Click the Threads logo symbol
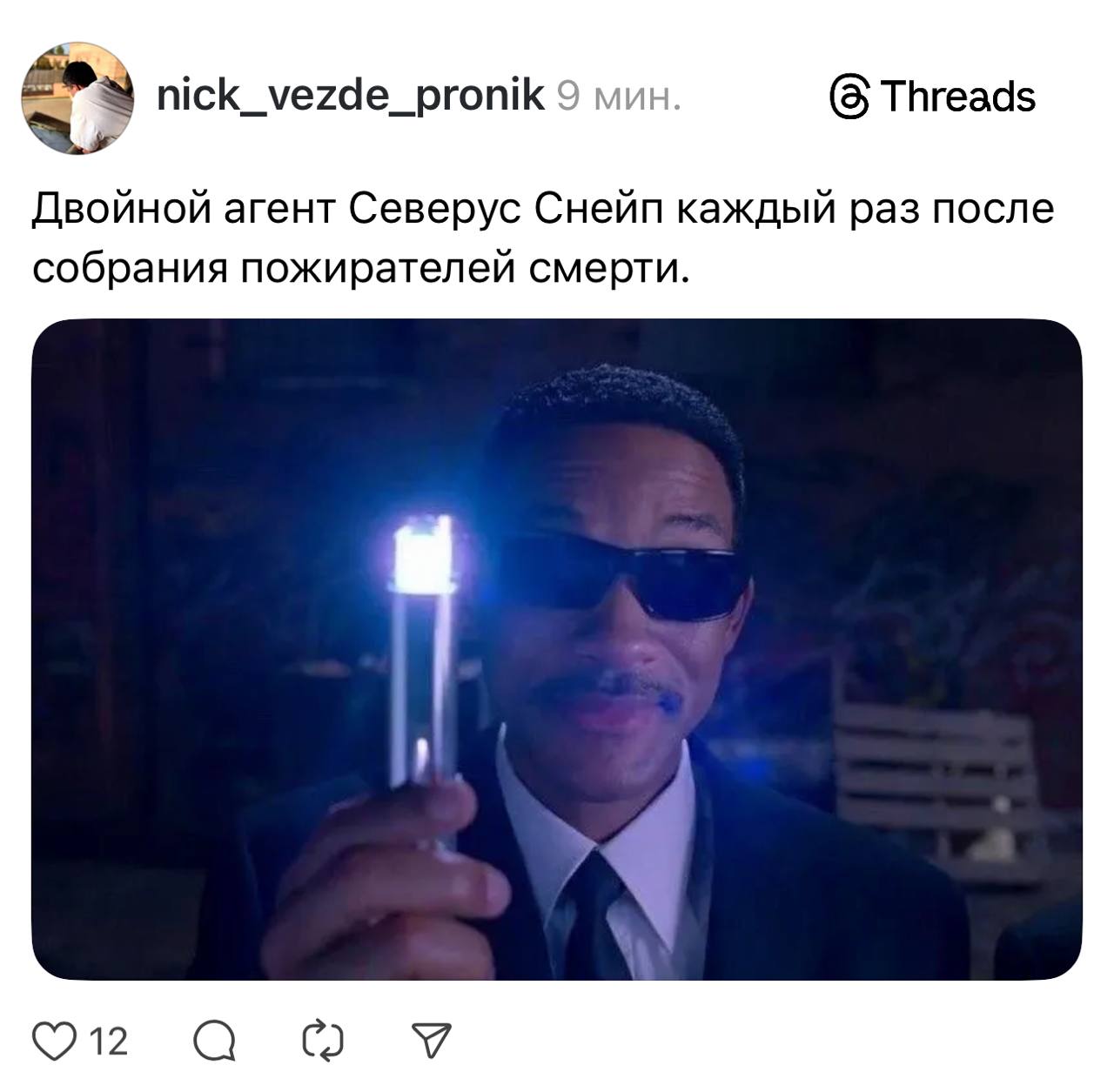The height and width of the screenshot is (1092, 1114). (849, 97)
